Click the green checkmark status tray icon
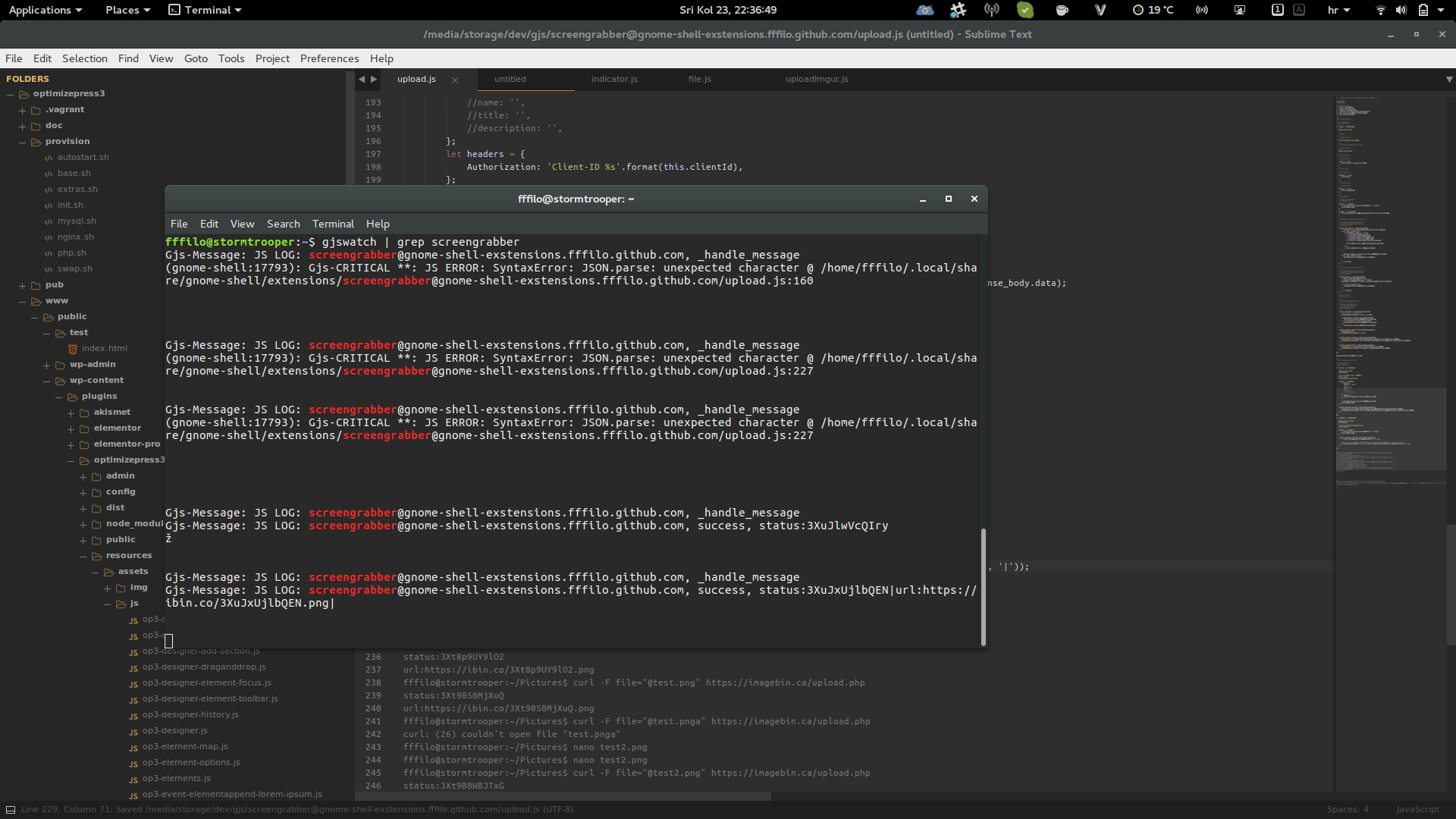Viewport: 1456px width, 819px height. [x=1025, y=10]
